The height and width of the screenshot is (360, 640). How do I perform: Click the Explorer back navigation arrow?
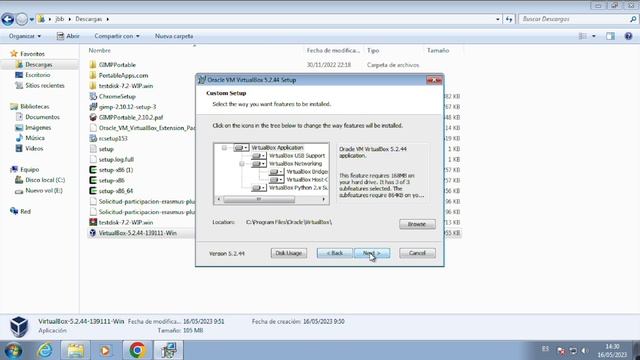click(8, 19)
